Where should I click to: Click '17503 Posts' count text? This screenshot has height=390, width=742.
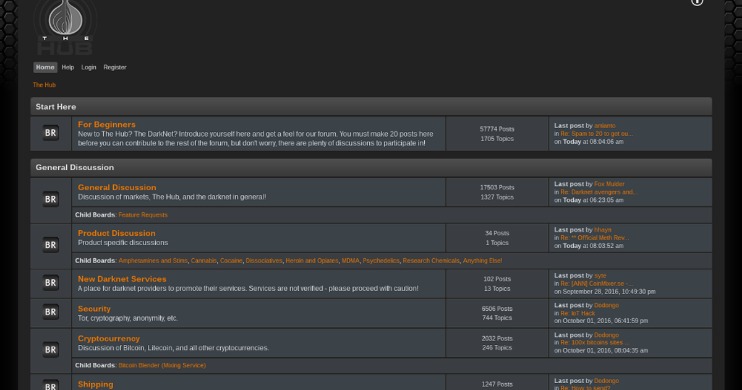[x=497, y=187]
